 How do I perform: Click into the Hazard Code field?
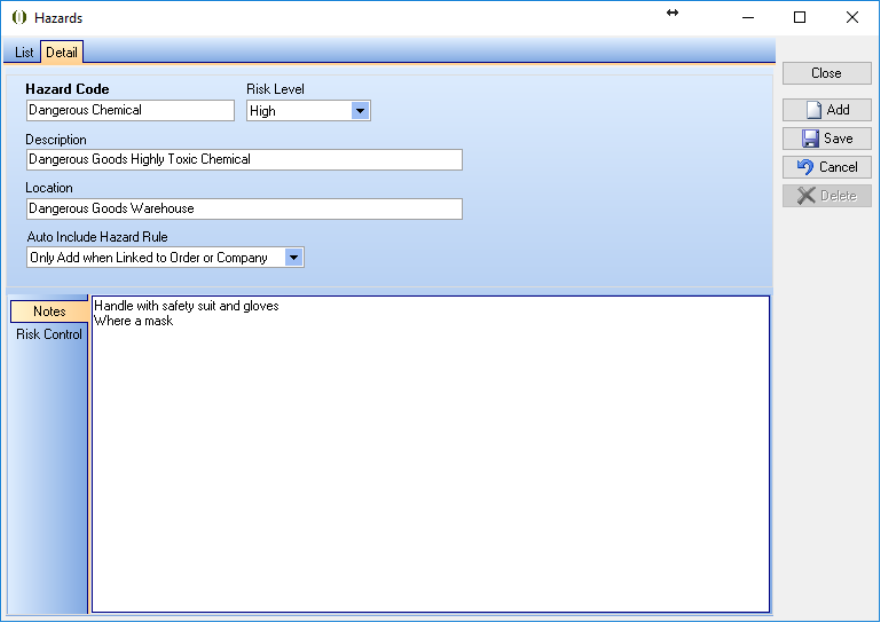coord(130,110)
